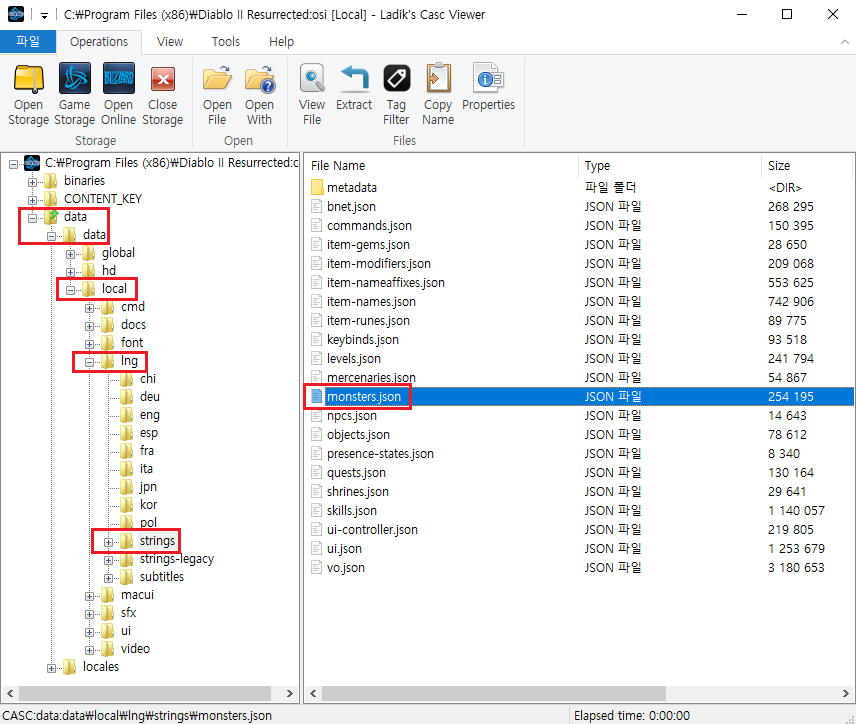Expand the global folder node
This screenshot has width=856, height=724.
point(70,254)
